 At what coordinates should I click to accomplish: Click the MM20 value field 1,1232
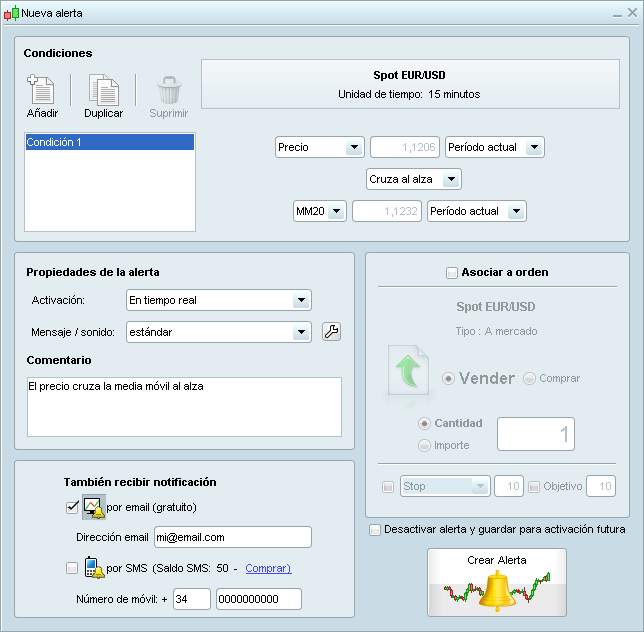(x=387, y=211)
